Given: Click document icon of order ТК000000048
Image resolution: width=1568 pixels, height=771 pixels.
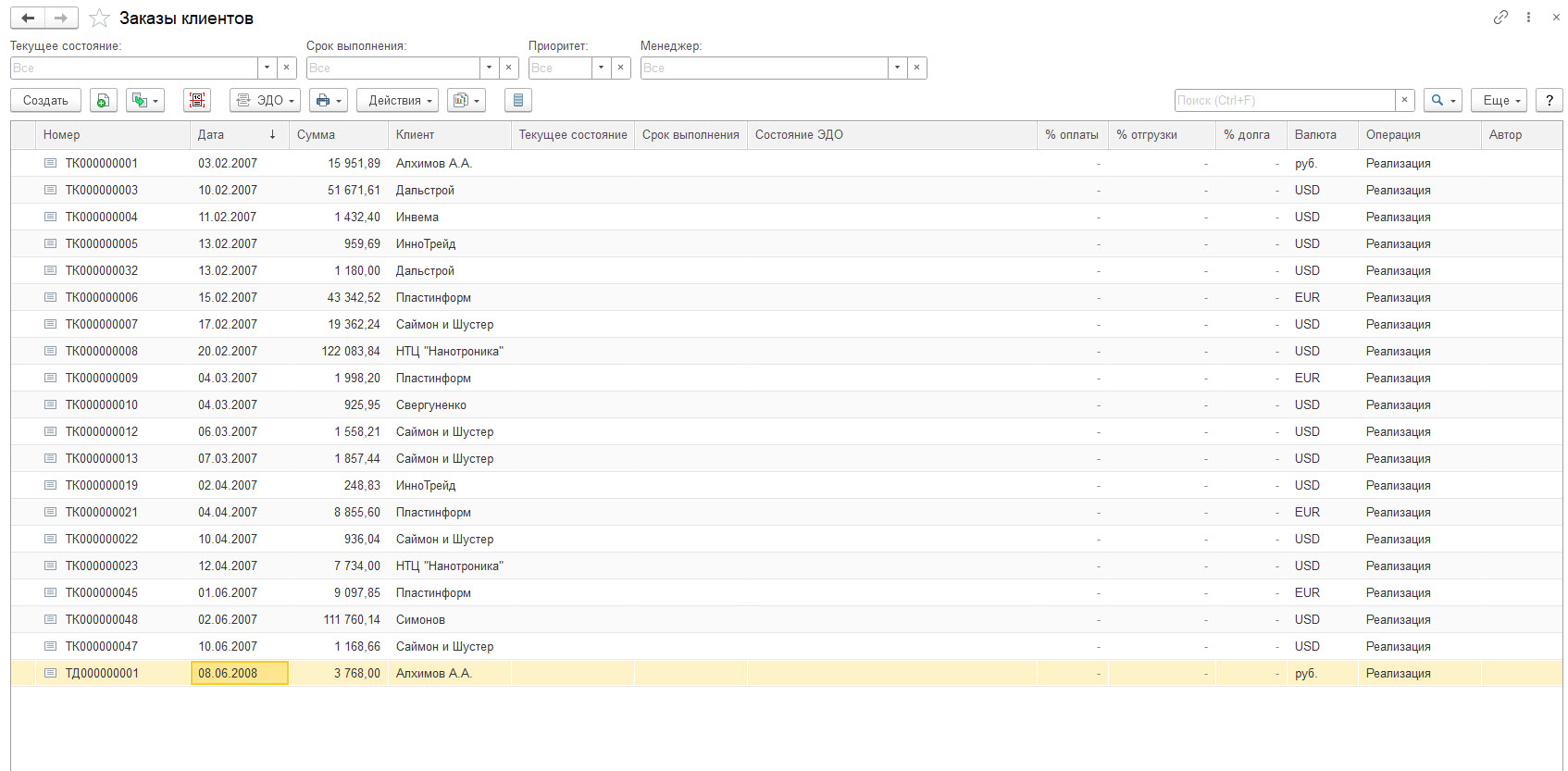Looking at the screenshot, I should [50, 619].
